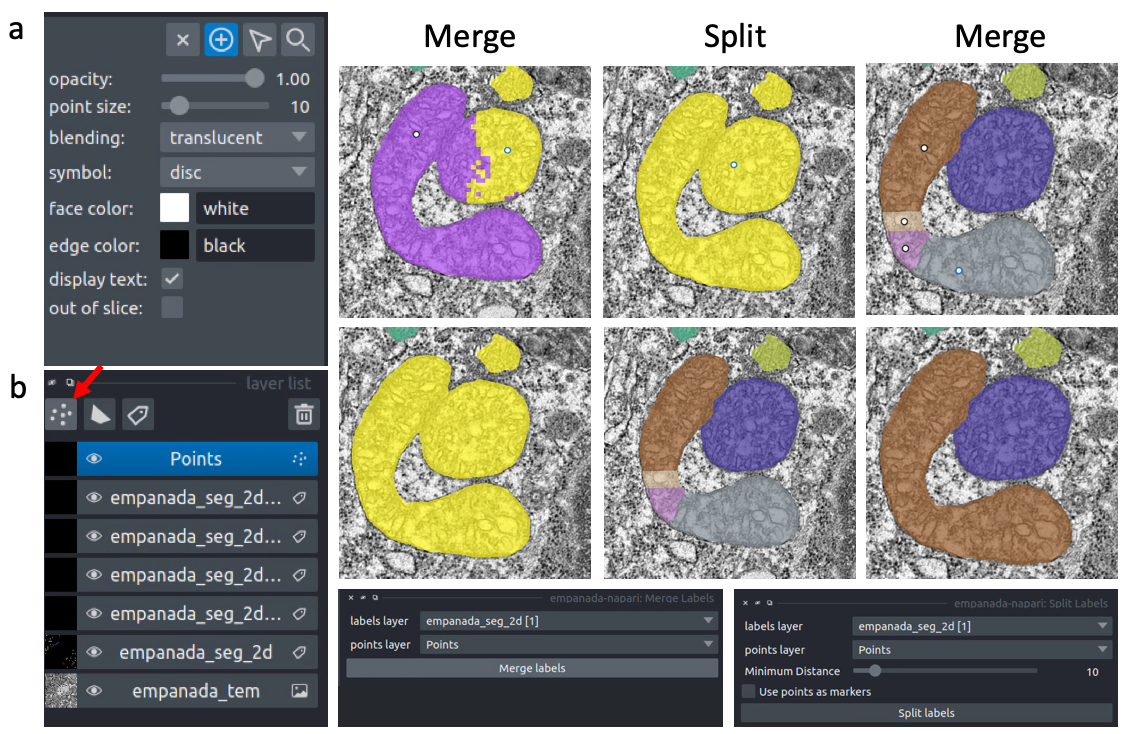Delete selected layer with trash icon

coord(304,413)
